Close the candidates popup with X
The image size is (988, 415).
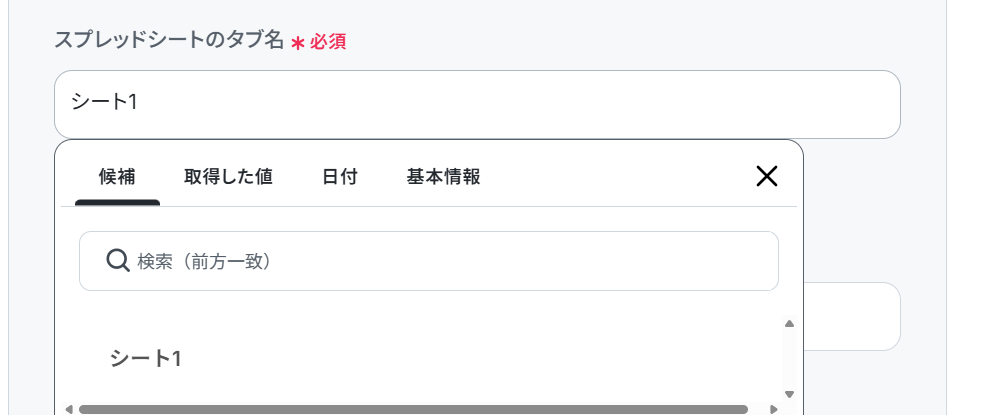point(767,176)
